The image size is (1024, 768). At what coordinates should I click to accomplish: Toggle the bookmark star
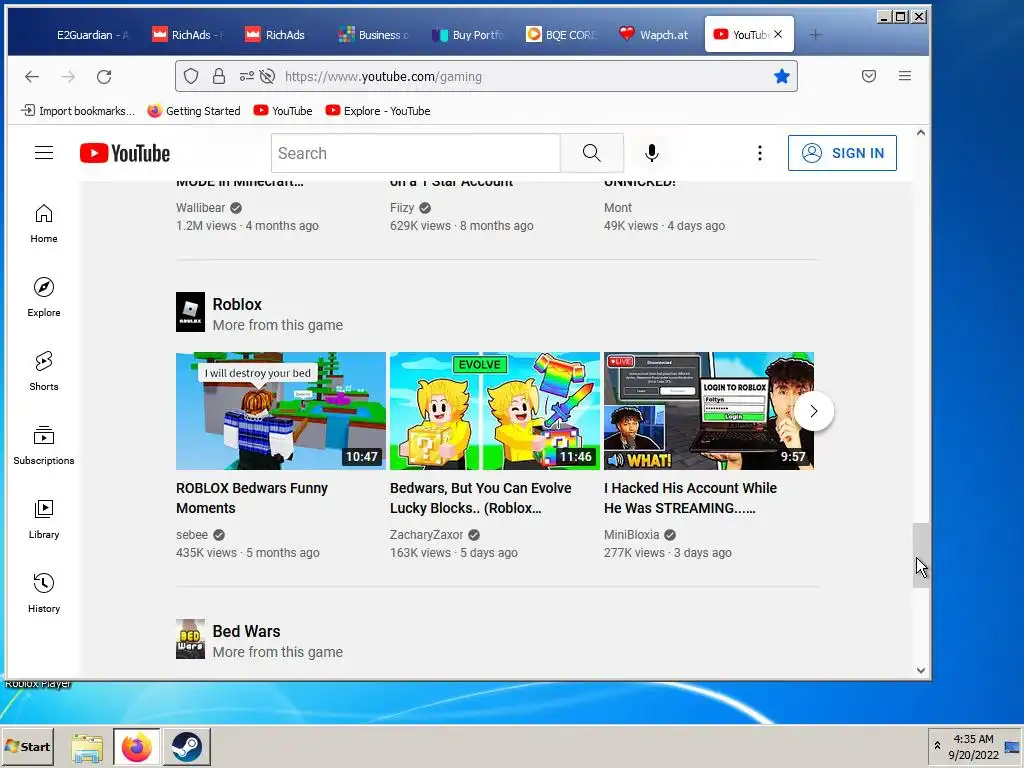(x=781, y=76)
